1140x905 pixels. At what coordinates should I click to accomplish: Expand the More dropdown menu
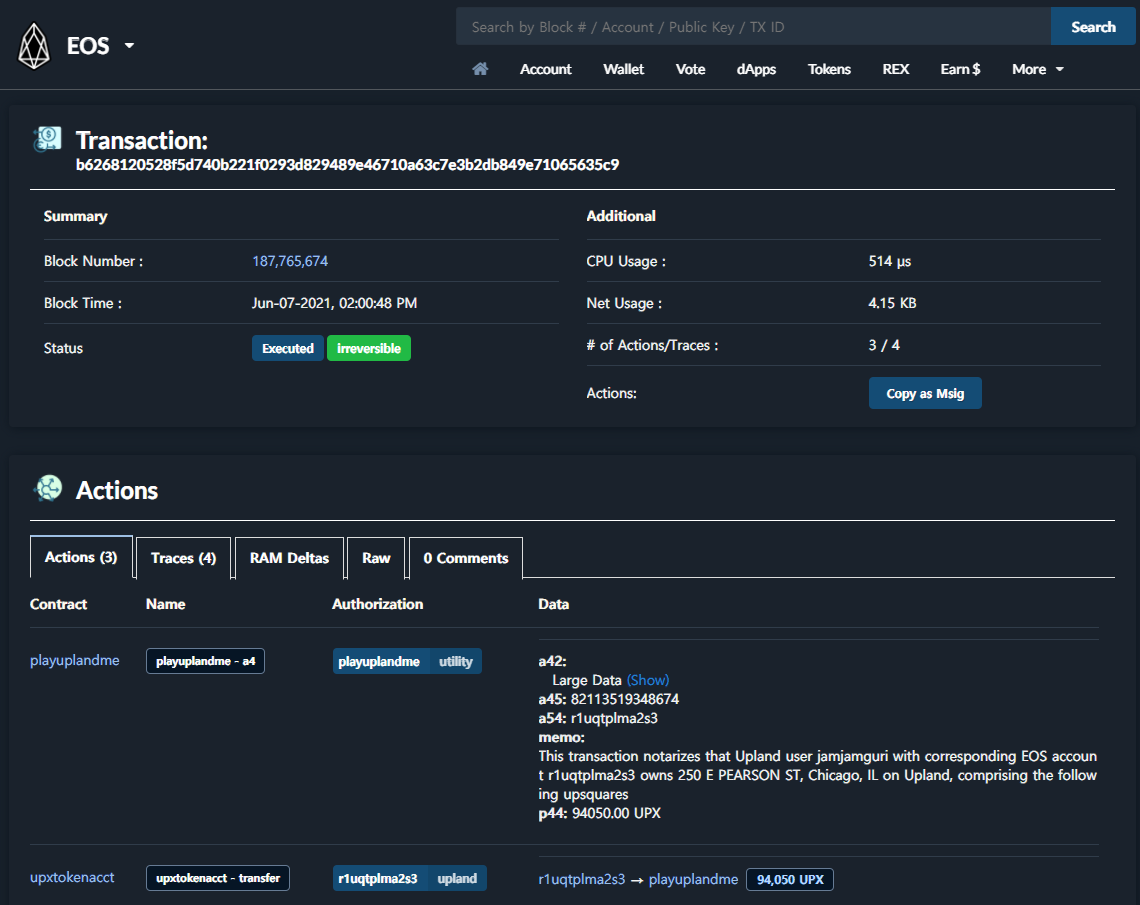click(1037, 69)
